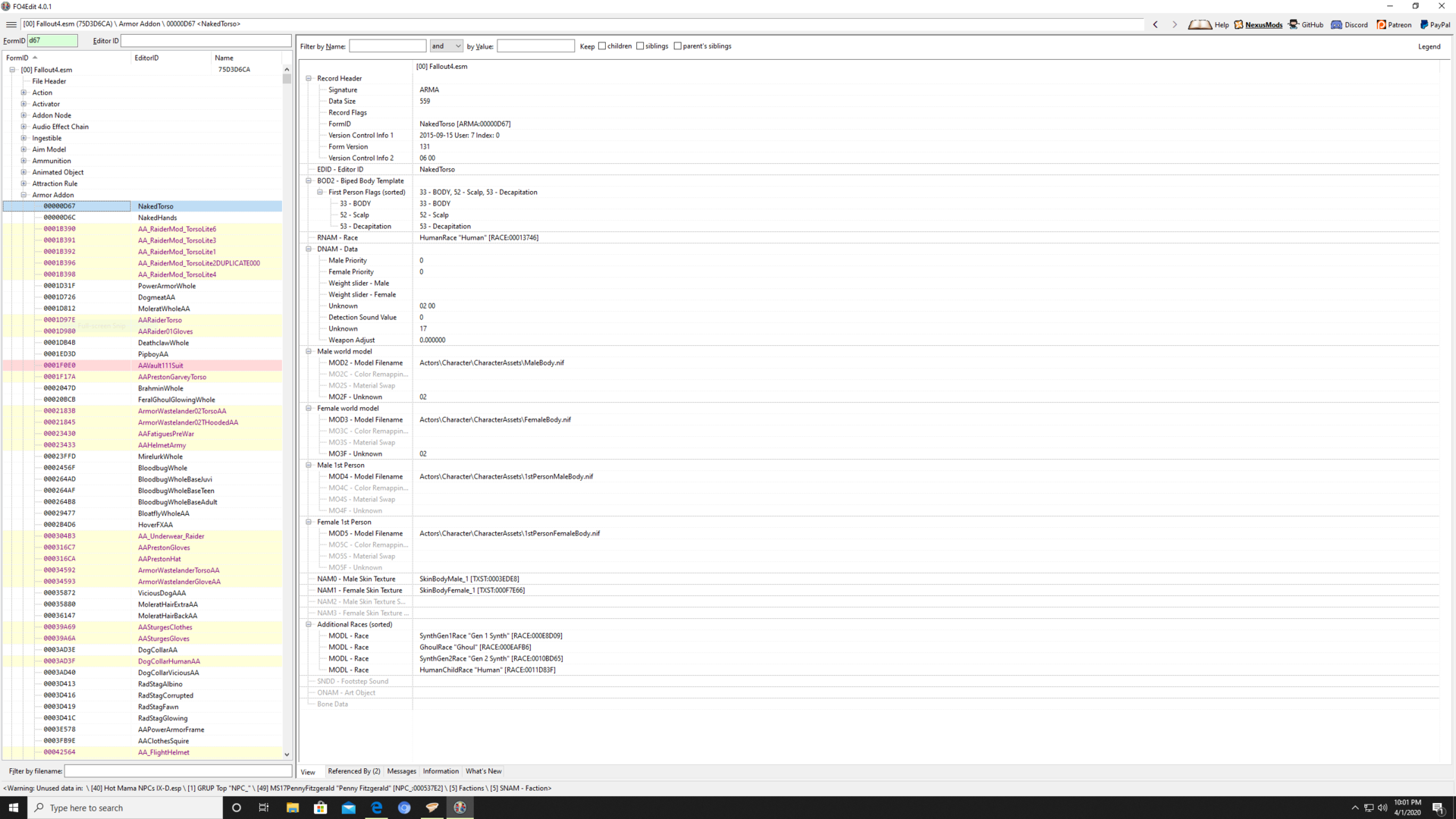Open Mail app from taskbar

[349, 808]
